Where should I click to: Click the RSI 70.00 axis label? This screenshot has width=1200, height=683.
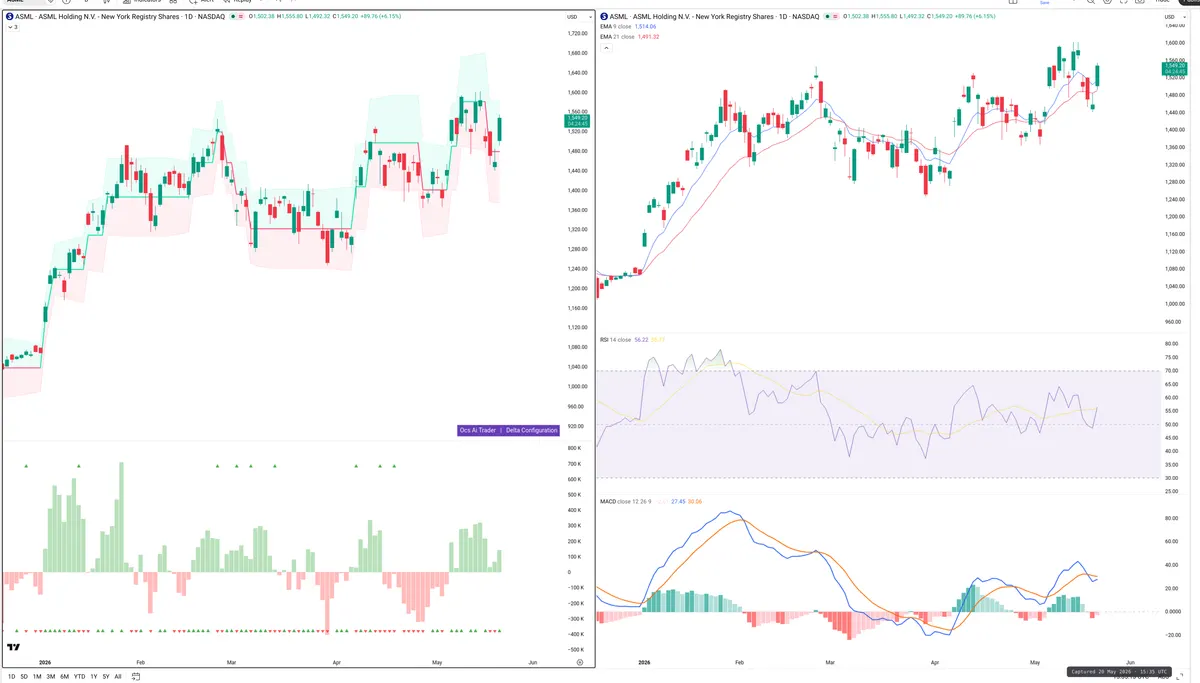[1172, 371]
